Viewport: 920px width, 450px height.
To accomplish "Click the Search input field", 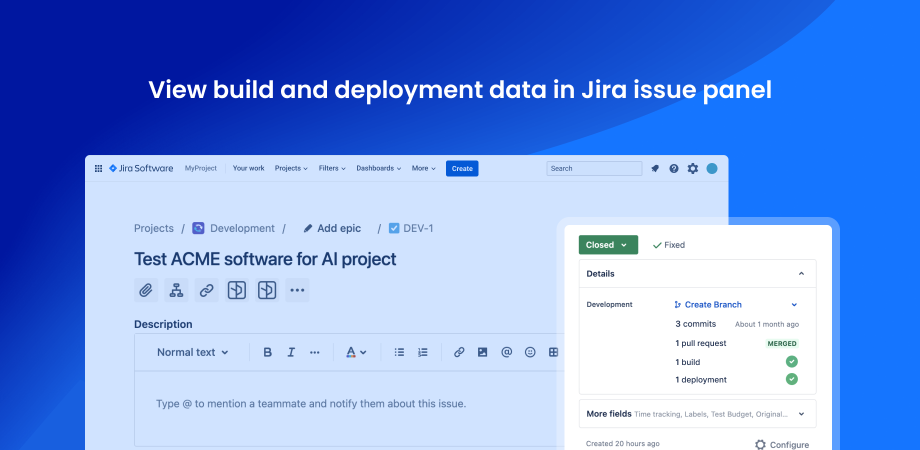I will coord(594,169).
